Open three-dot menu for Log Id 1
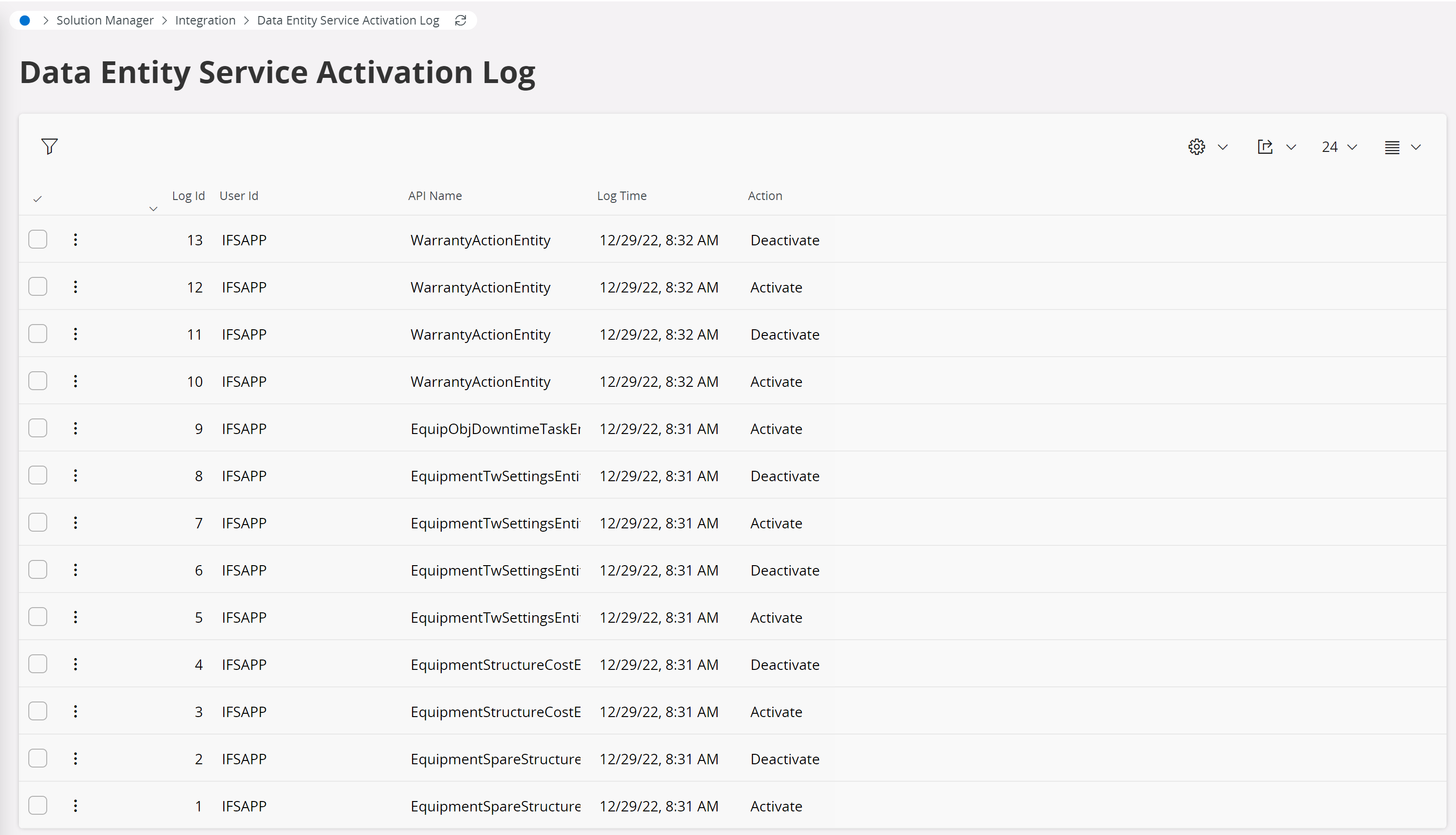This screenshot has width=1456, height=835. pyautogui.click(x=75, y=806)
